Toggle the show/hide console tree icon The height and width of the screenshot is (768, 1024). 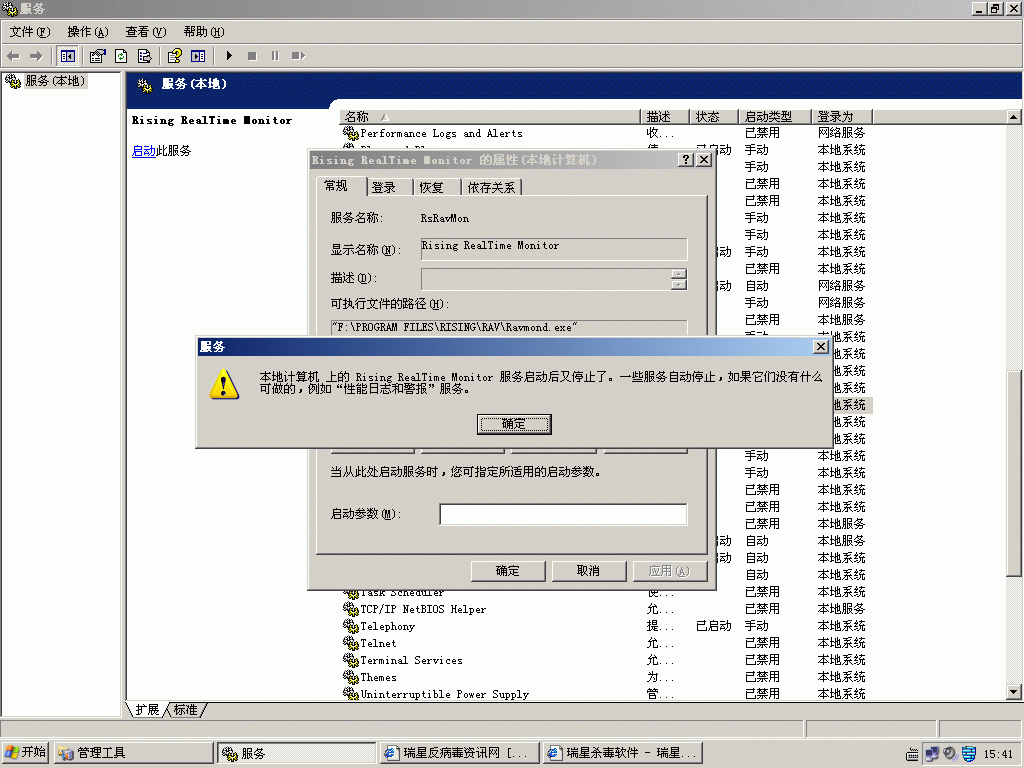67,56
